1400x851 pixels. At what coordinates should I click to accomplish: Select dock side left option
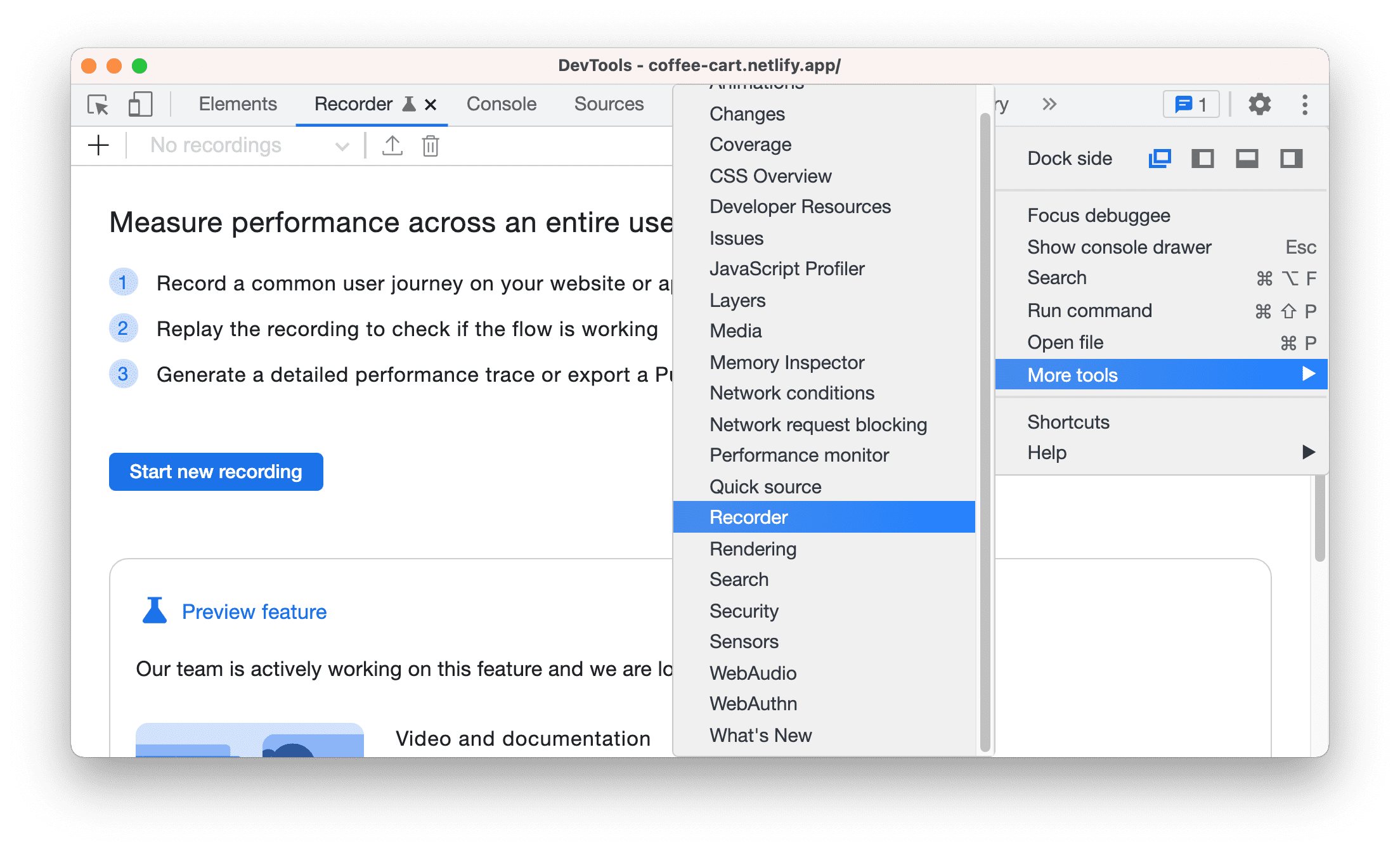point(1202,159)
